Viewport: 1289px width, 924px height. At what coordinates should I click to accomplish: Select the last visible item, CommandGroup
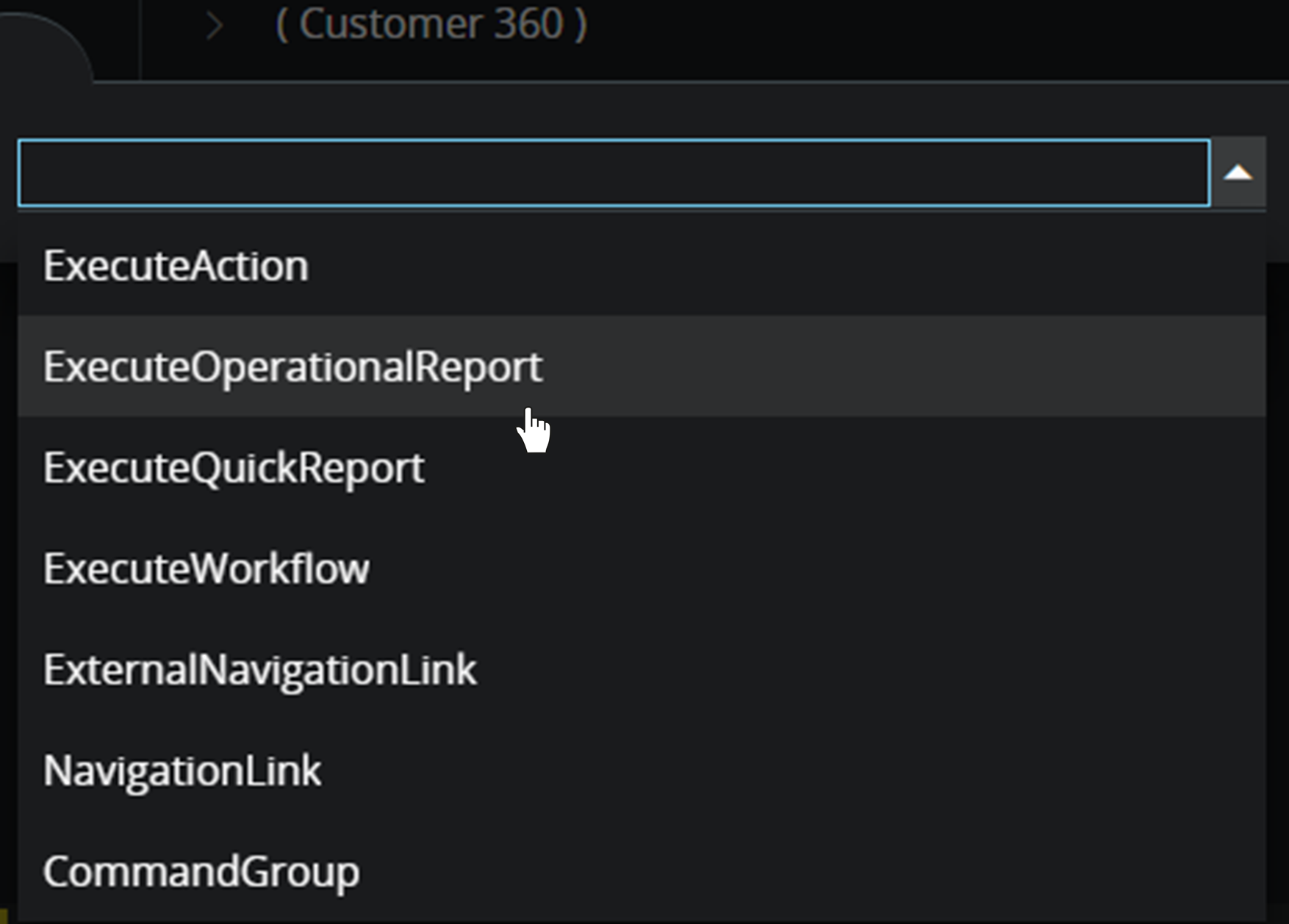click(x=201, y=872)
